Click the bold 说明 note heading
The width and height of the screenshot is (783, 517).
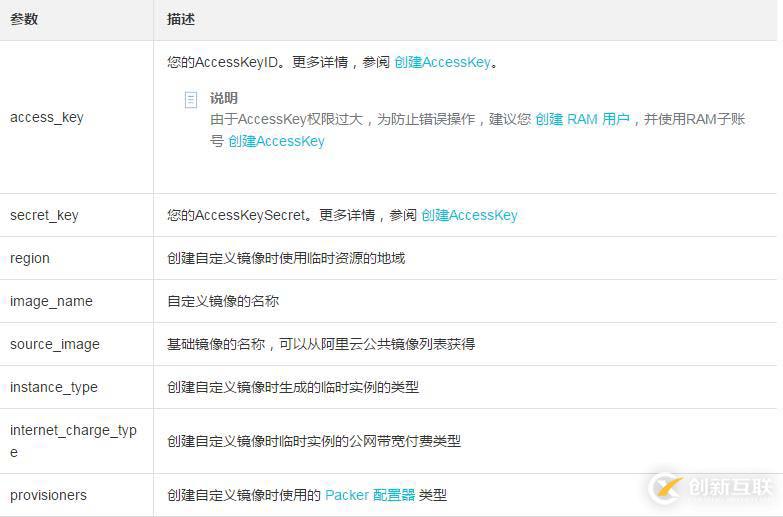224,98
